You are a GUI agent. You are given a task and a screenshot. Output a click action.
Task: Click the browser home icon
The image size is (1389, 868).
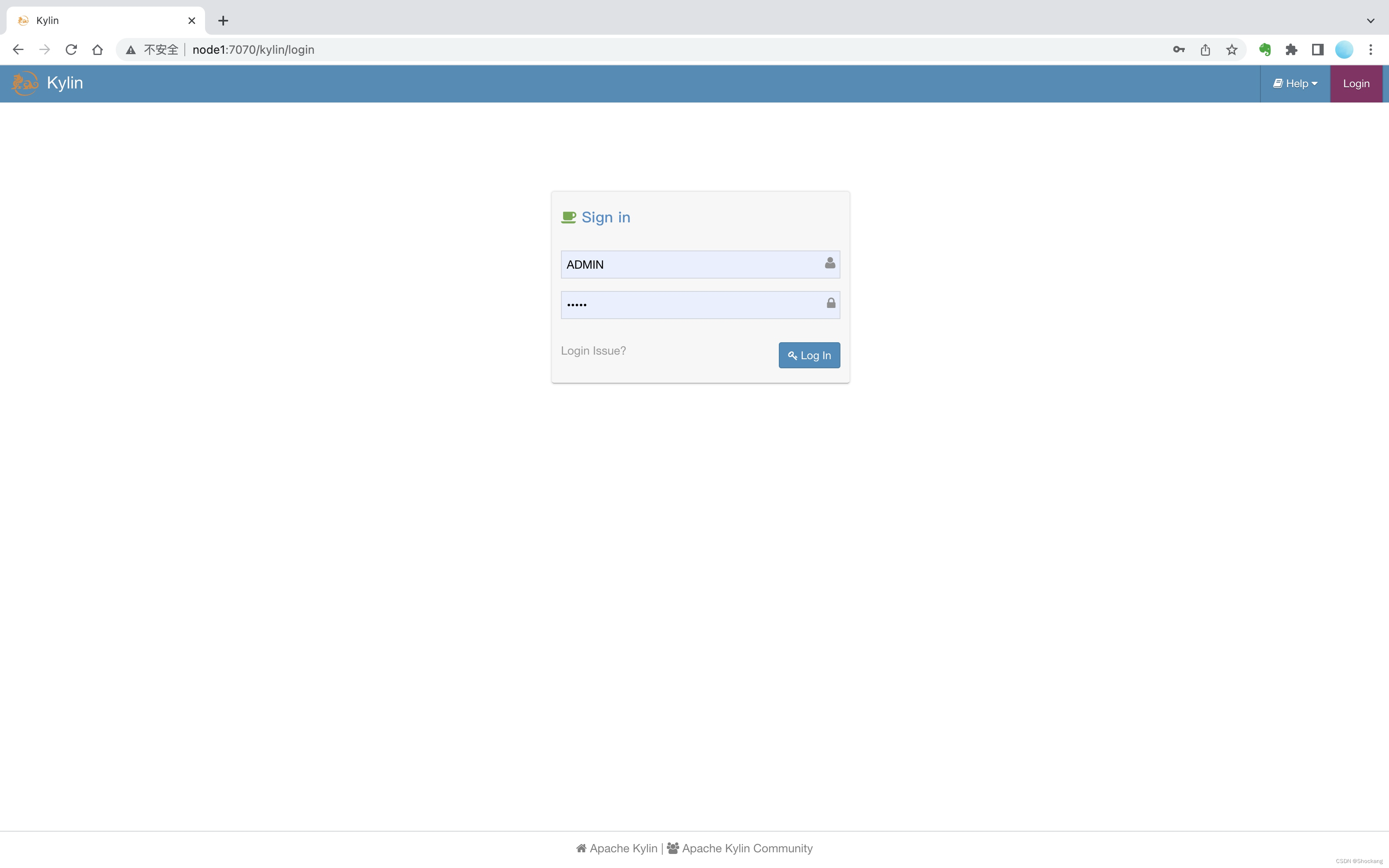[98, 50]
